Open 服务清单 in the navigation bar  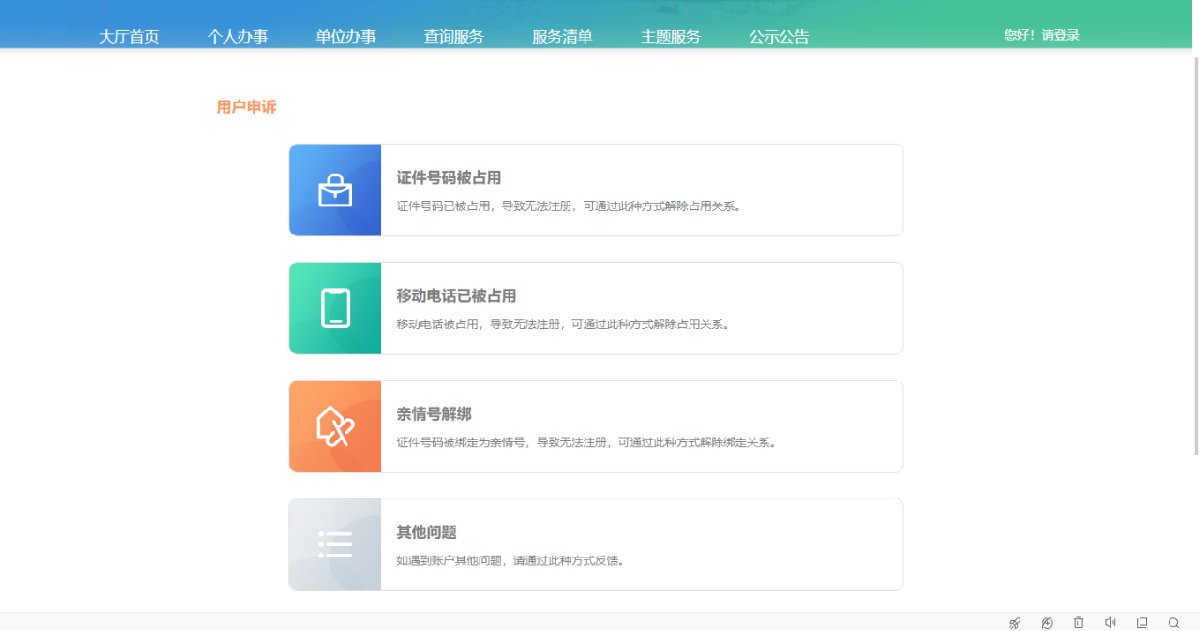(x=562, y=37)
